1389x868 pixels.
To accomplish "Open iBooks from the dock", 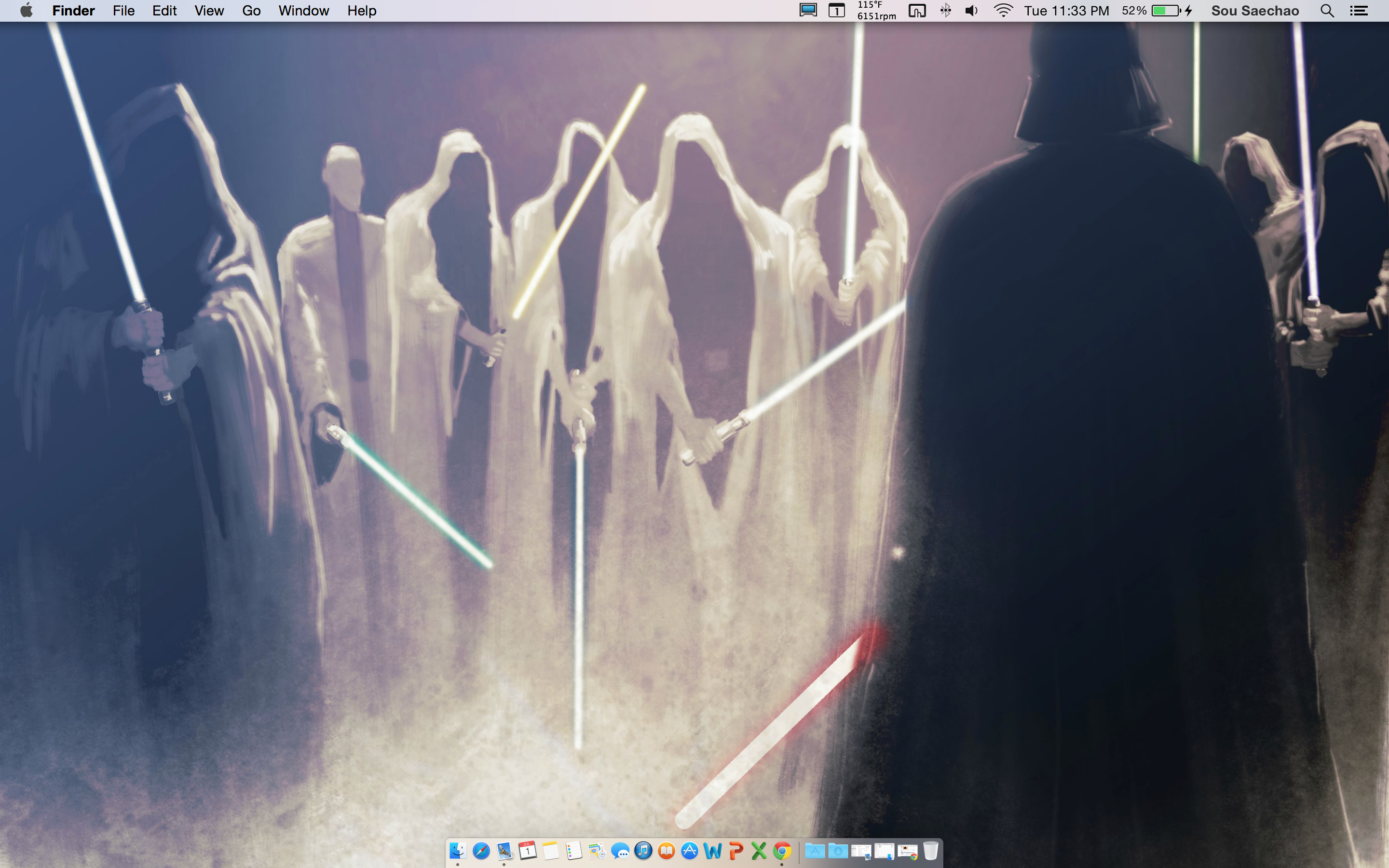I will click(x=667, y=850).
